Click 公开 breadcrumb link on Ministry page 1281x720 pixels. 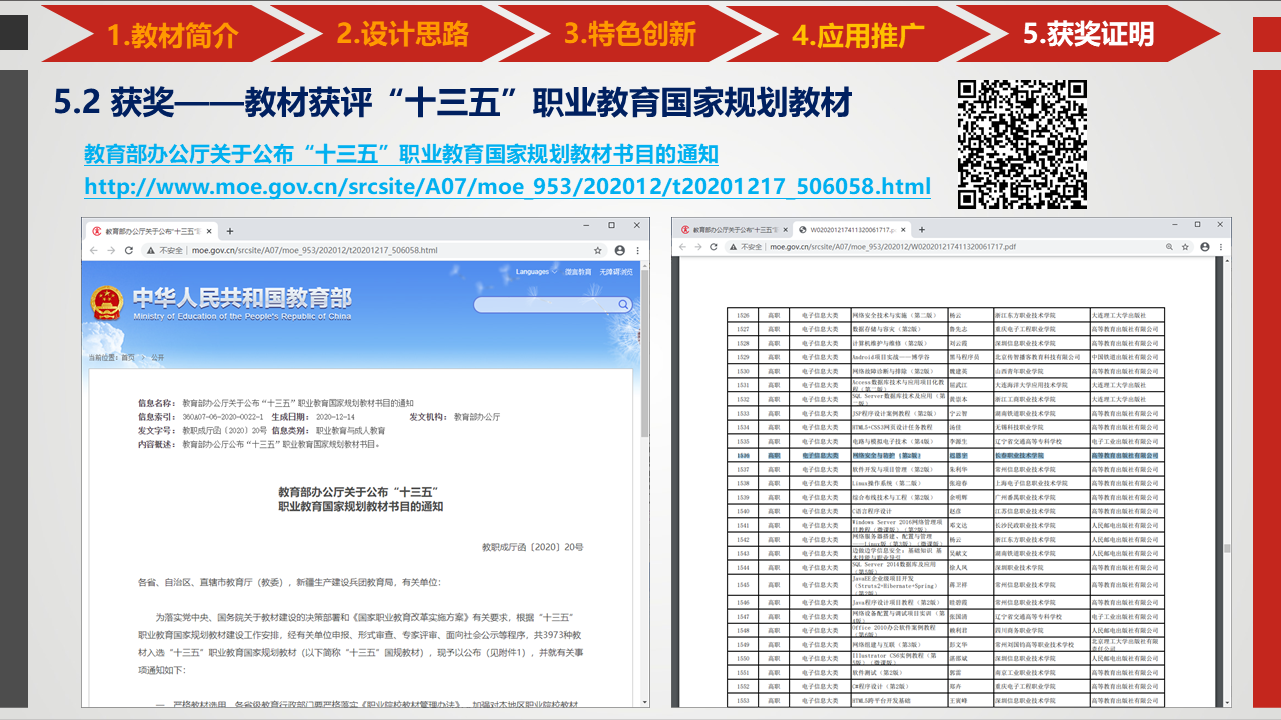point(157,357)
